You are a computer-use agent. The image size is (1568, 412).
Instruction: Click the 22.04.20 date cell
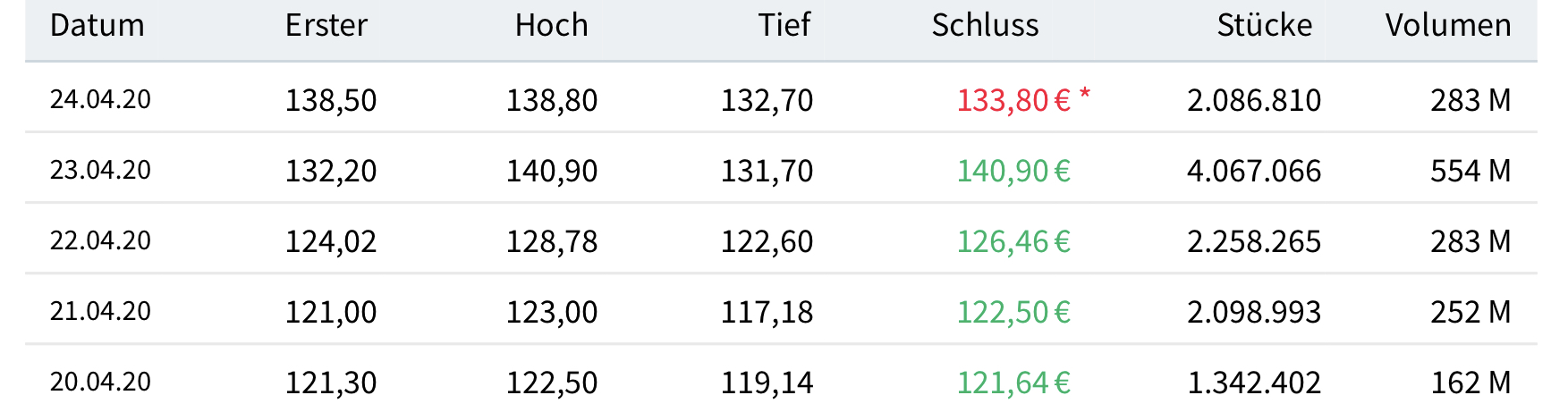tap(100, 240)
